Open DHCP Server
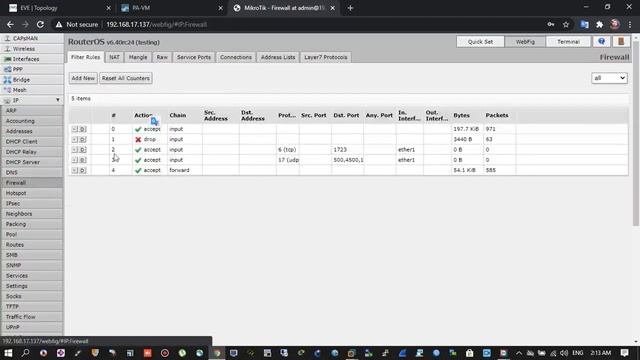The width and height of the screenshot is (640, 360). [x=32, y=162]
